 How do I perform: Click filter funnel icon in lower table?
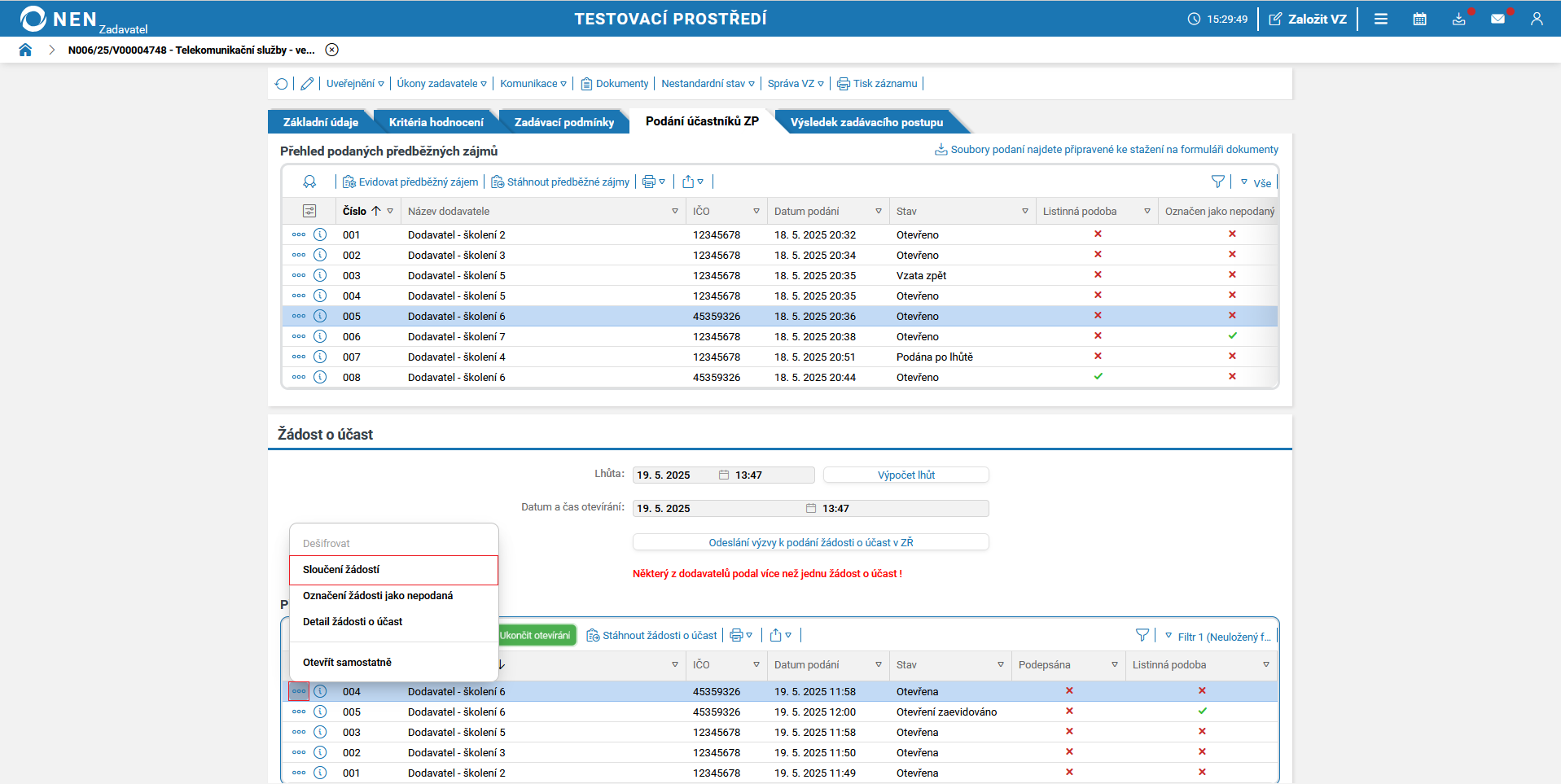1142,636
